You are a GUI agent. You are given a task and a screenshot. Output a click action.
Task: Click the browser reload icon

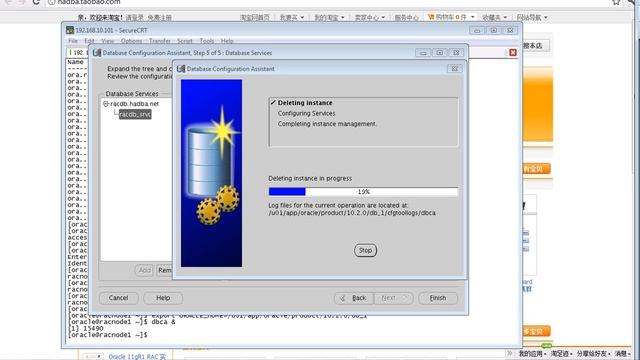36,2
